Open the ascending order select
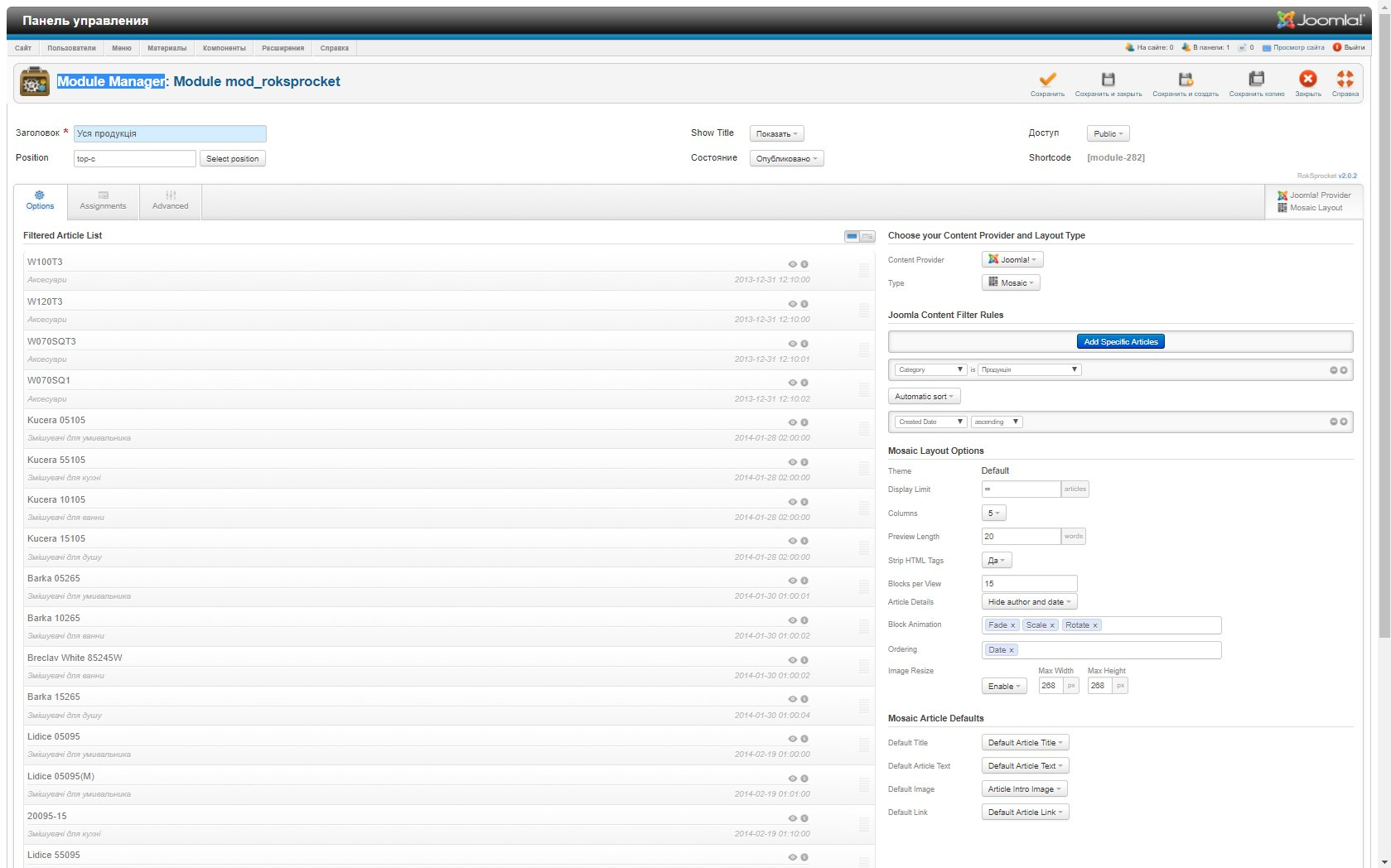This screenshot has height=868, width=1391. [x=997, y=422]
